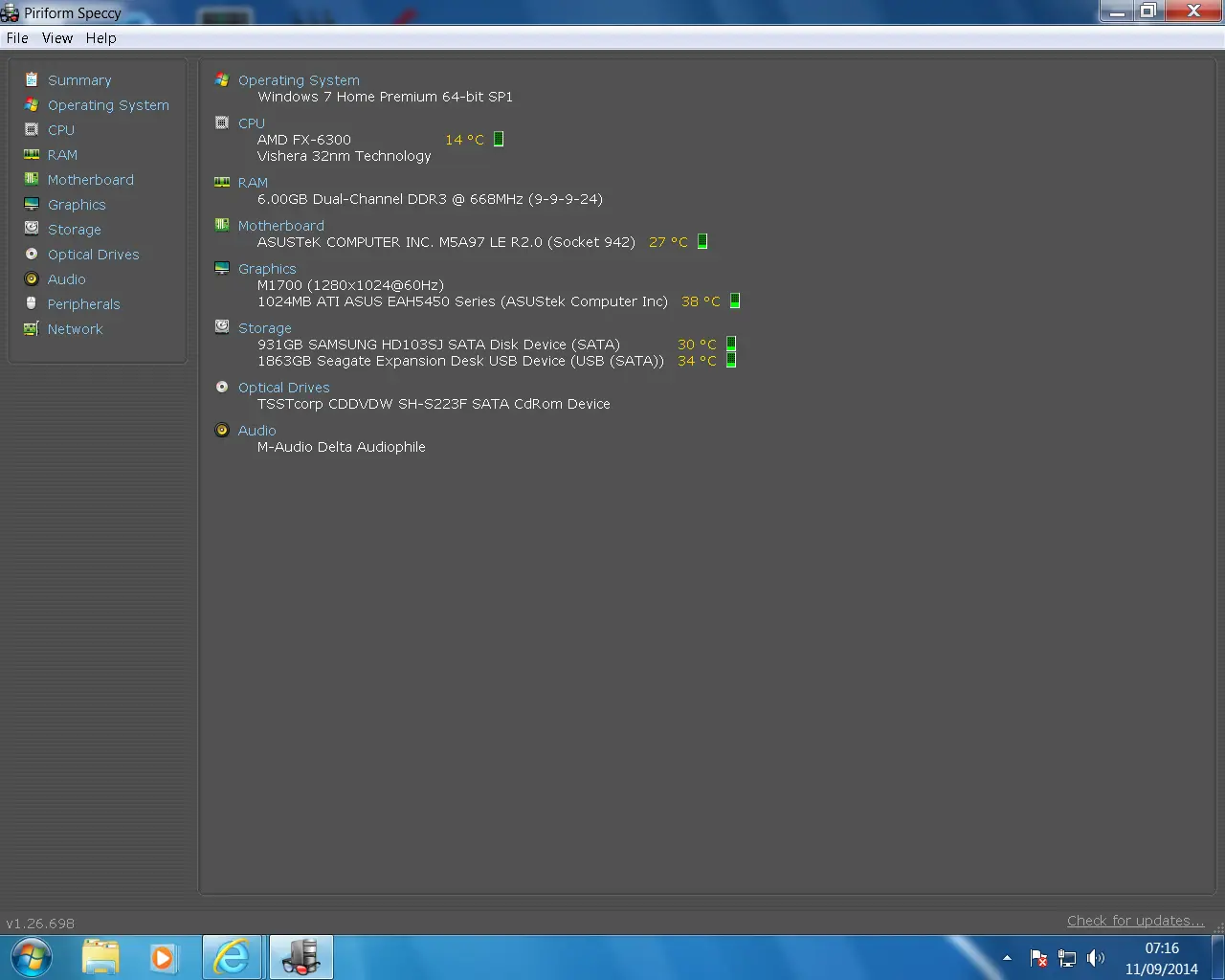Click the Peripherals mouse icon in sidebar
Screen dimensions: 1225x980
pos(32,303)
